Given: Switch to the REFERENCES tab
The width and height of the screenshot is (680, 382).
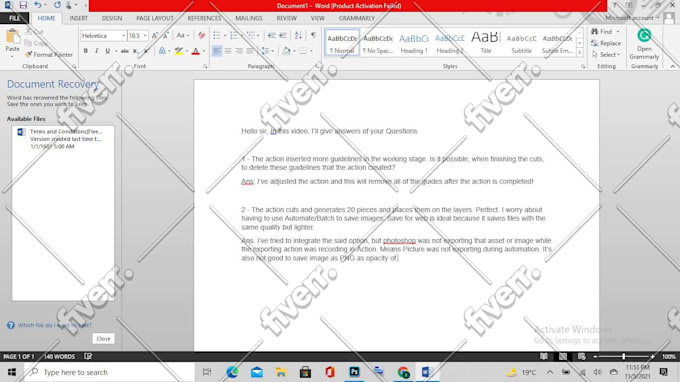Looking at the screenshot, I should point(204,18).
